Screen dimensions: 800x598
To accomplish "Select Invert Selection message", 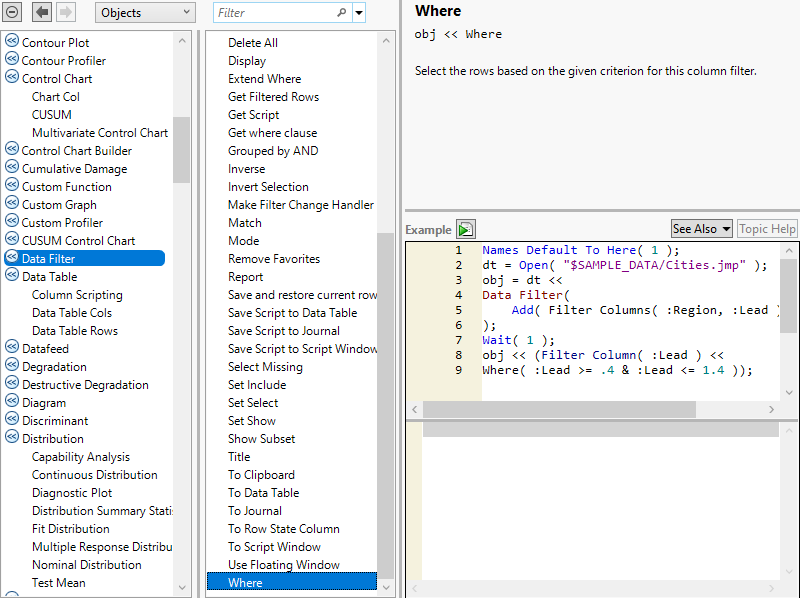I will (x=268, y=187).
